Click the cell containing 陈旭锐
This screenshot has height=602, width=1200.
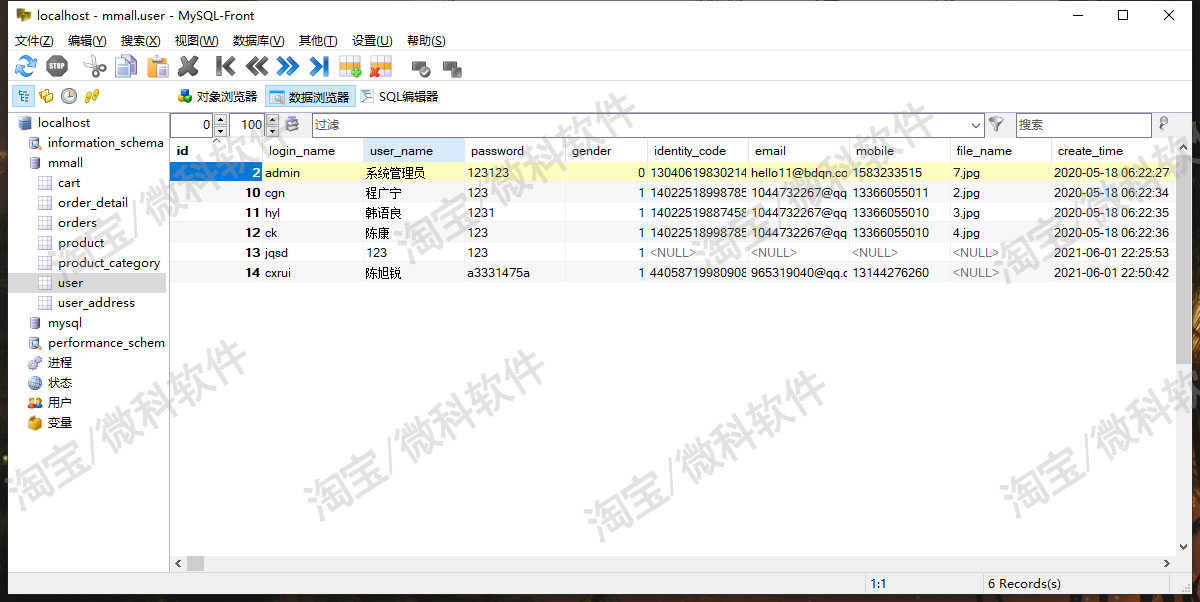pyautogui.click(x=414, y=273)
